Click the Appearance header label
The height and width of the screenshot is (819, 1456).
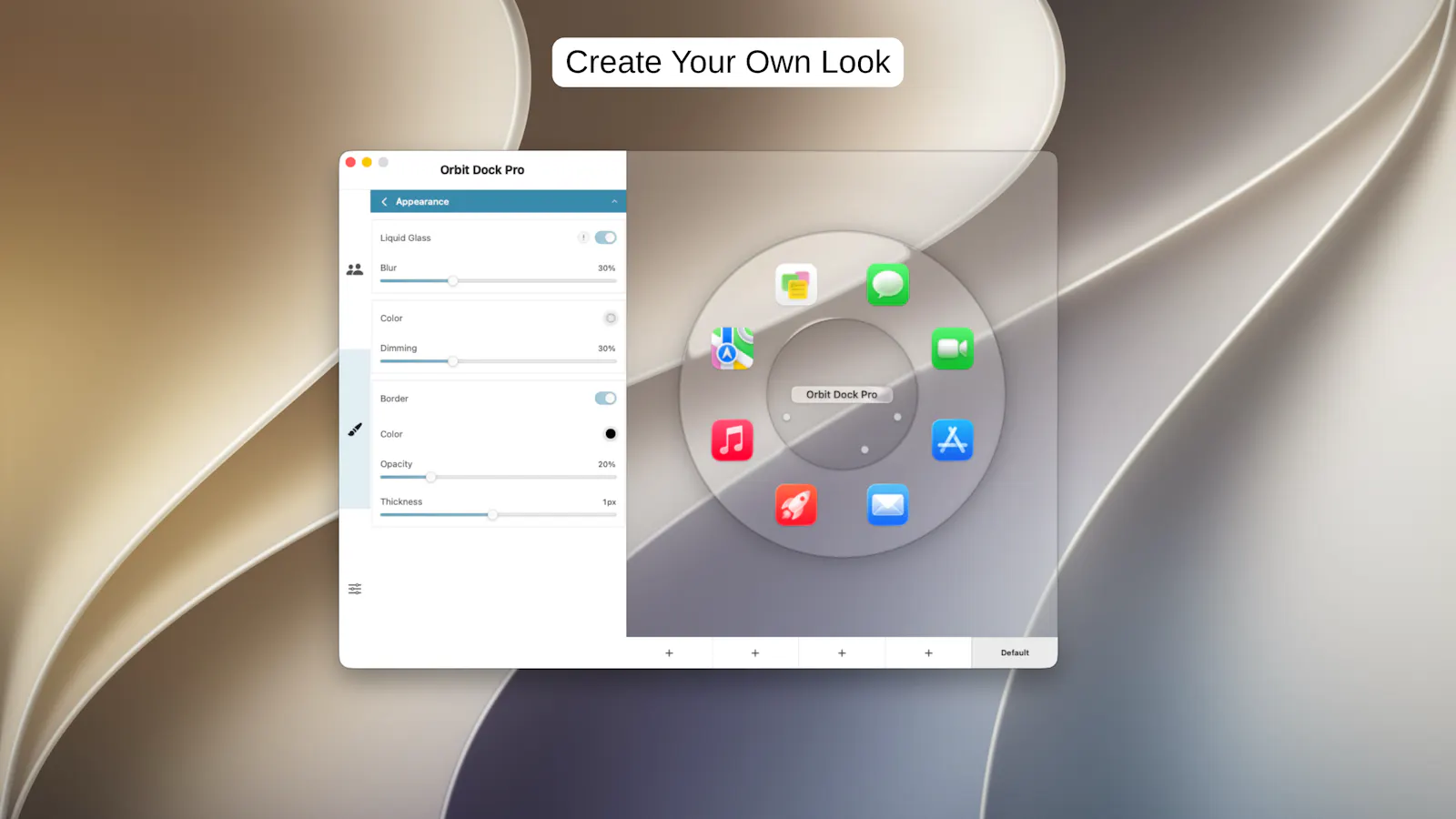click(422, 202)
